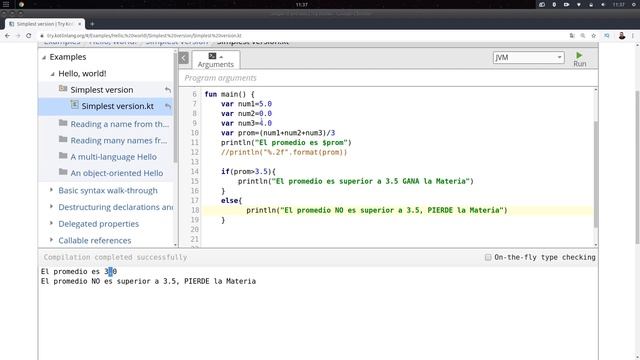Screen dimensions: 640x360
Task: Open the browser three-dot menu
Action: click(633, 36)
